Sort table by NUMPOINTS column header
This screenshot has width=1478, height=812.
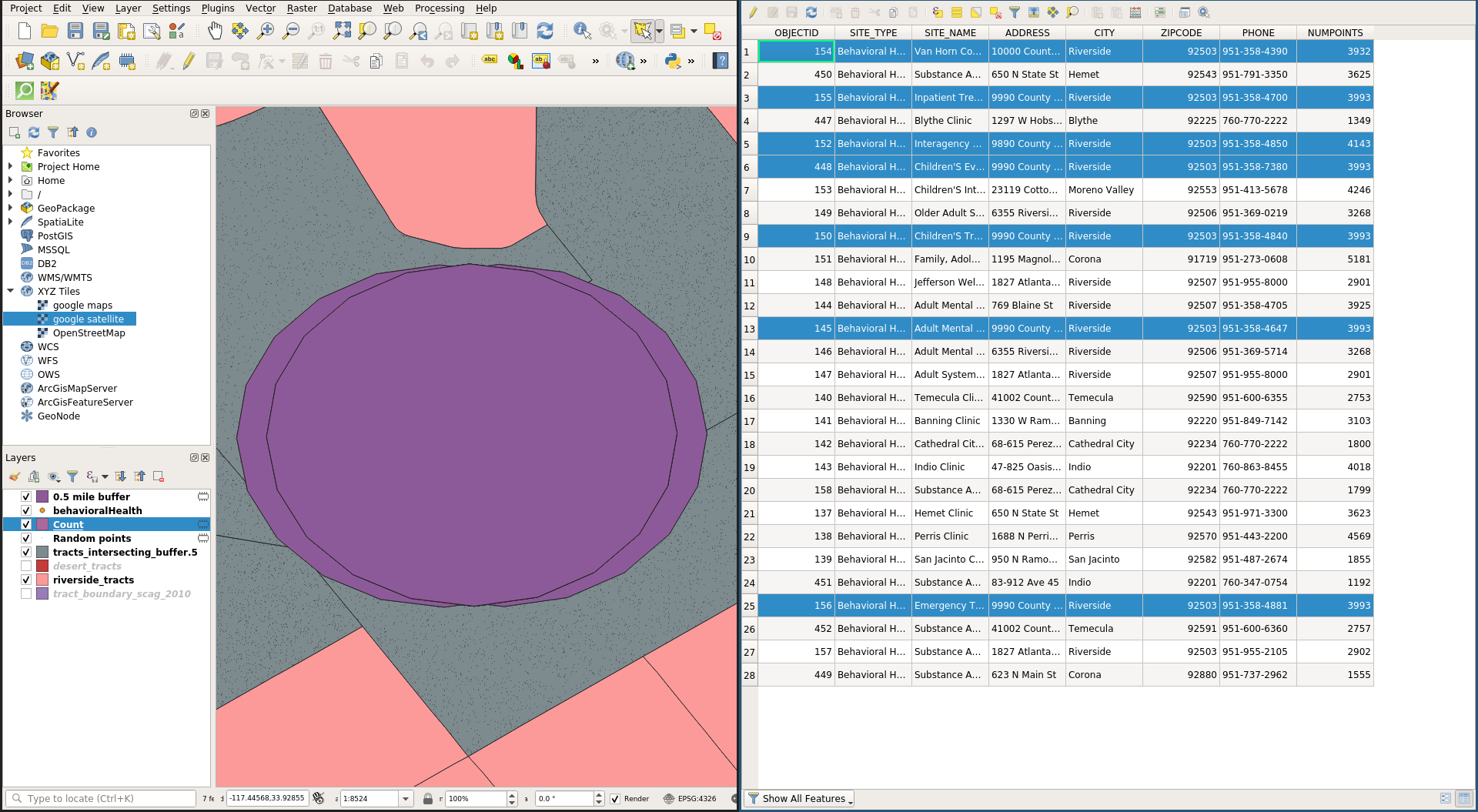pos(1334,32)
